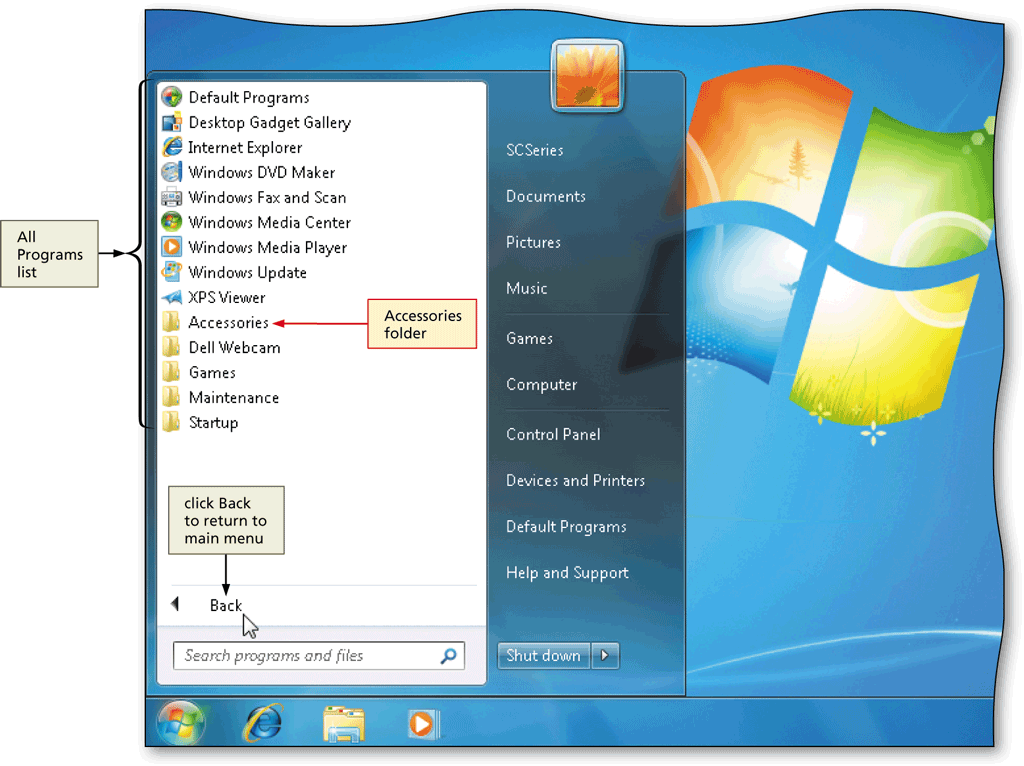Expand the Maintenance folder label
This screenshot has width=1024, height=766.
tap(234, 398)
